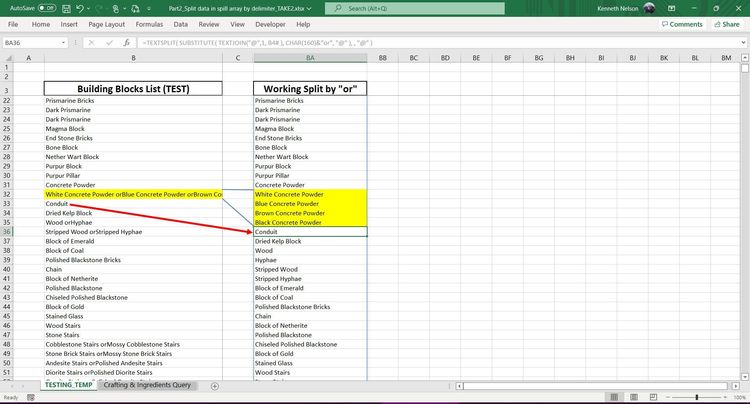
Task: Click the TEXTSPLIT formula in formula bar
Action: [257, 43]
